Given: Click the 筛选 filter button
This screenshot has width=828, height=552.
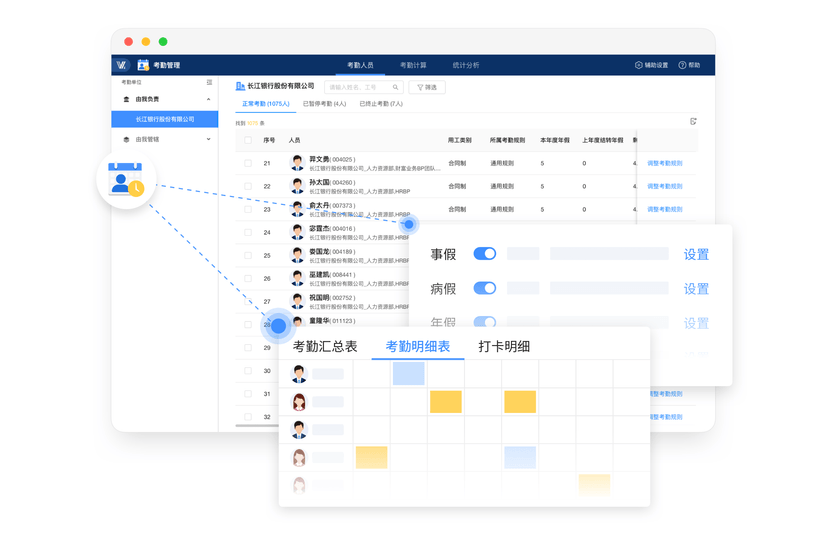Looking at the screenshot, I should (x=427, y=87).
